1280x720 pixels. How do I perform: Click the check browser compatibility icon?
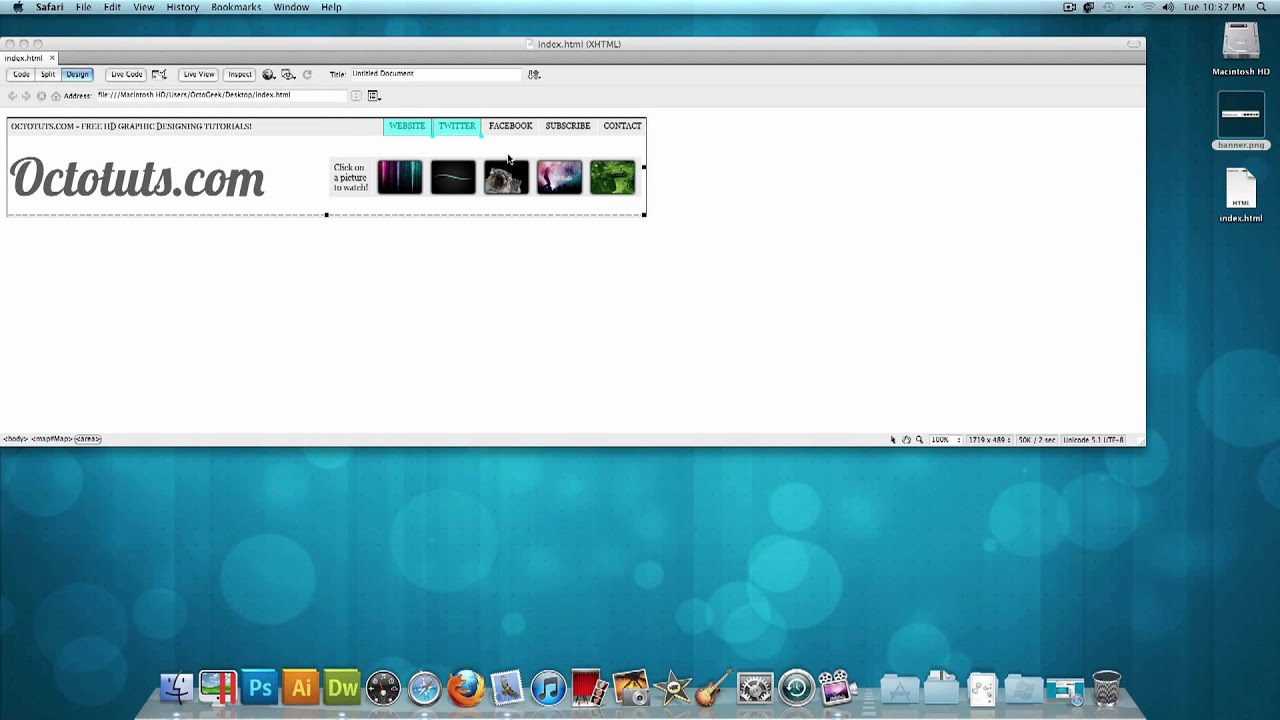(x=159, y=74)
